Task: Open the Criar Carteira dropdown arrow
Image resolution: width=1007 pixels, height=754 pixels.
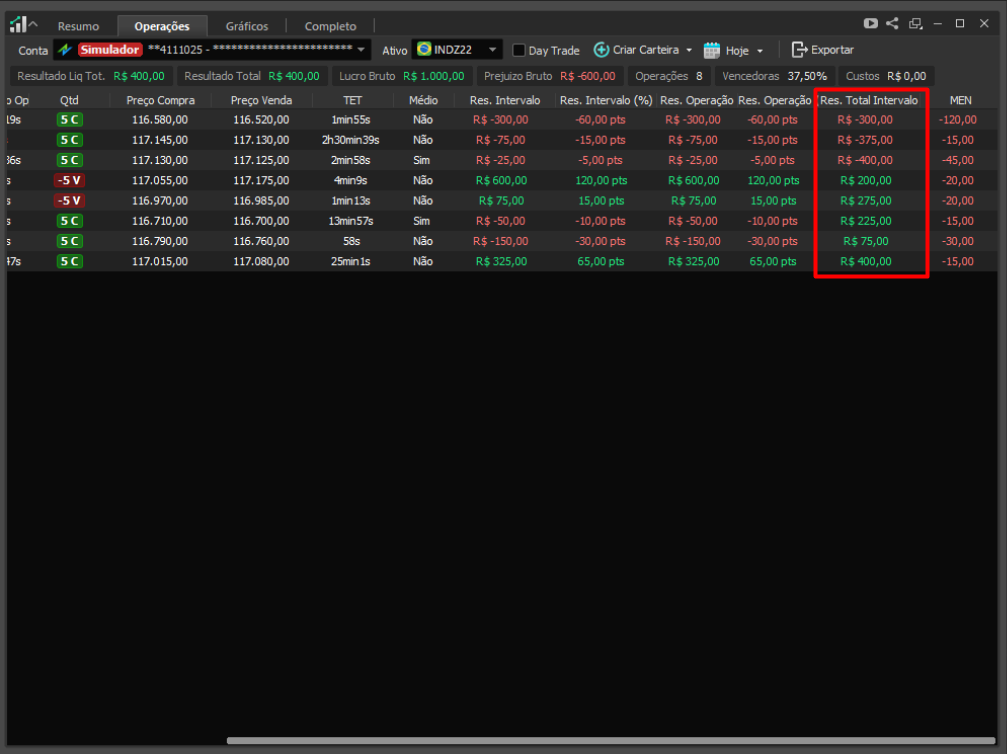Action: pos(689,50)
